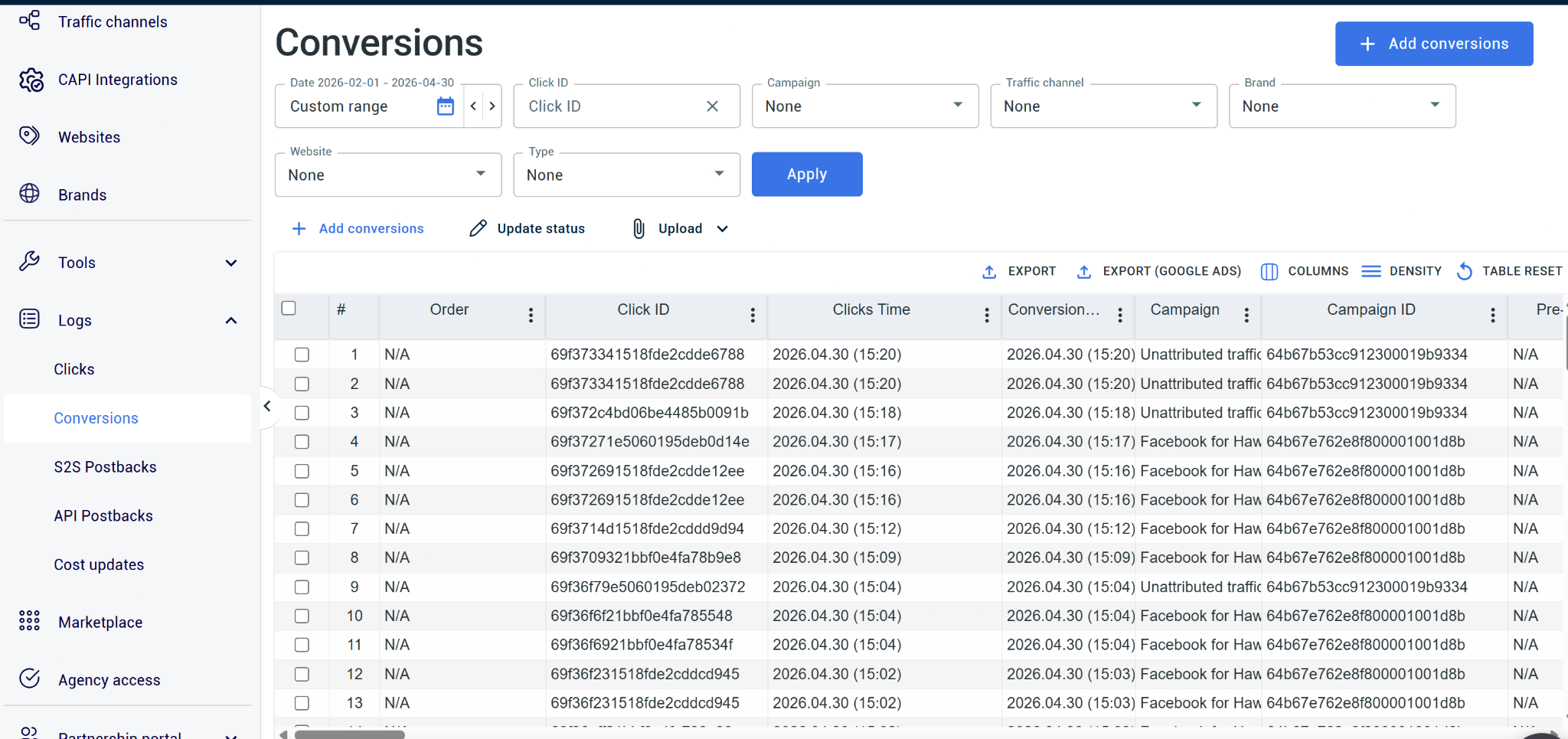Go to next date range arrow
The image size is (1568, 739).
[492, 106]
